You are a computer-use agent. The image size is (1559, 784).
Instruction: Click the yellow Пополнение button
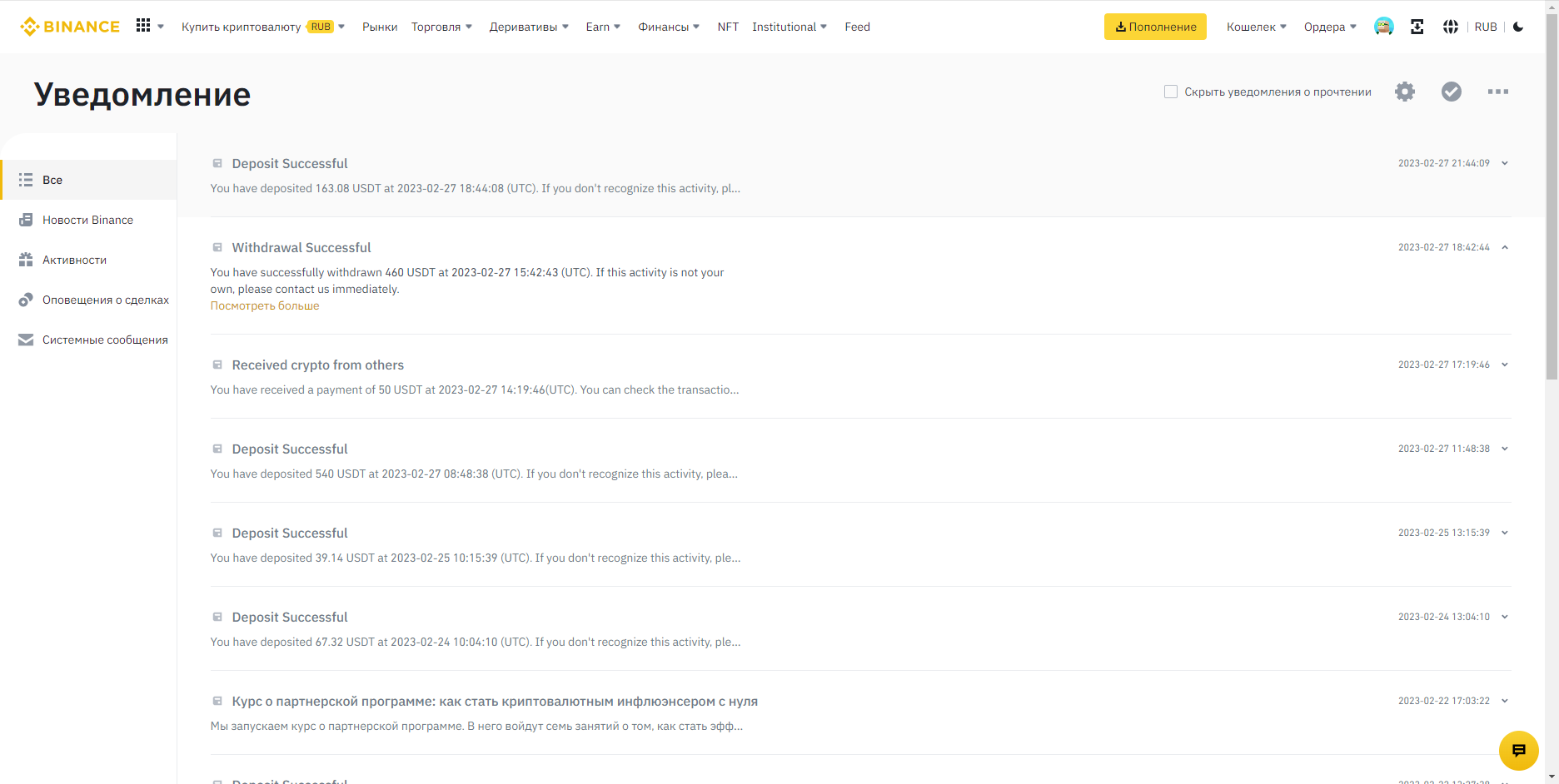coord(1155,27)
